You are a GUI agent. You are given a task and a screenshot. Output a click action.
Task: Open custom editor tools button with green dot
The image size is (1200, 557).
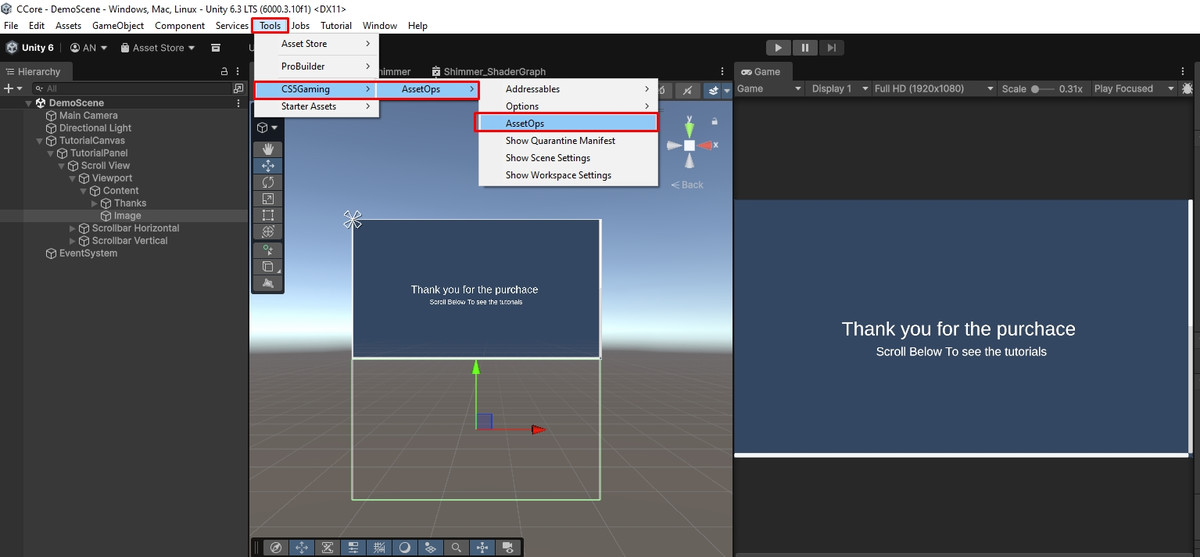click(x=268, y=250)
